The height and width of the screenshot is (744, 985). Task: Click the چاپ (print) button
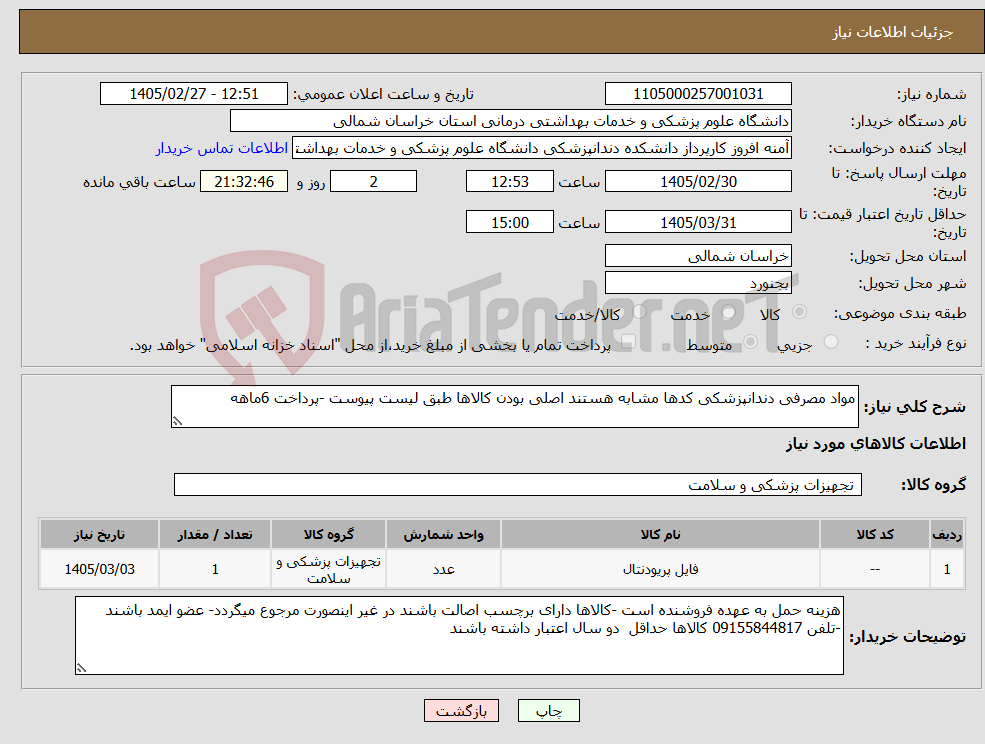tap(548, 711)
